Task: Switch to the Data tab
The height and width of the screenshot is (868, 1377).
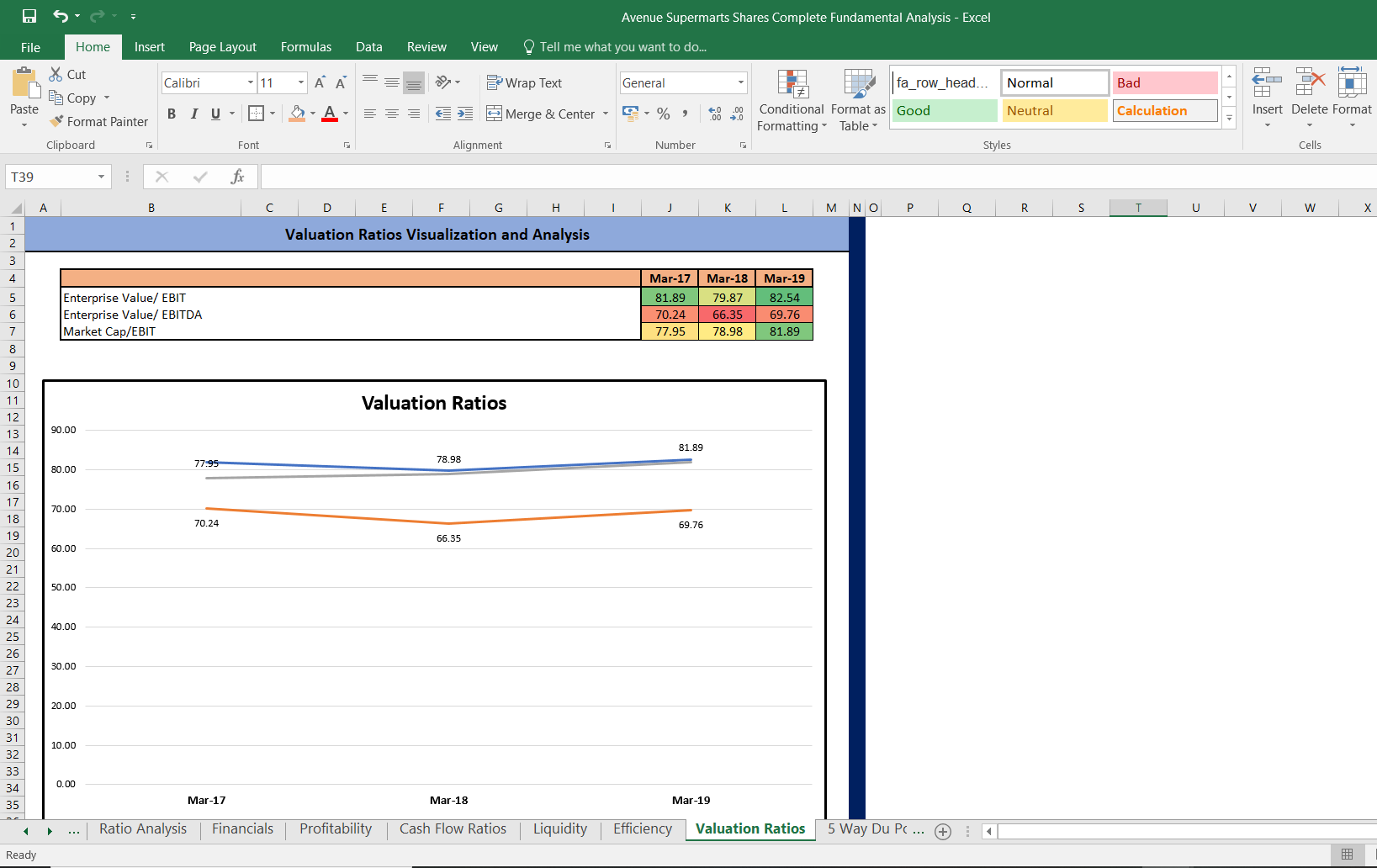Action: [368, 47]
